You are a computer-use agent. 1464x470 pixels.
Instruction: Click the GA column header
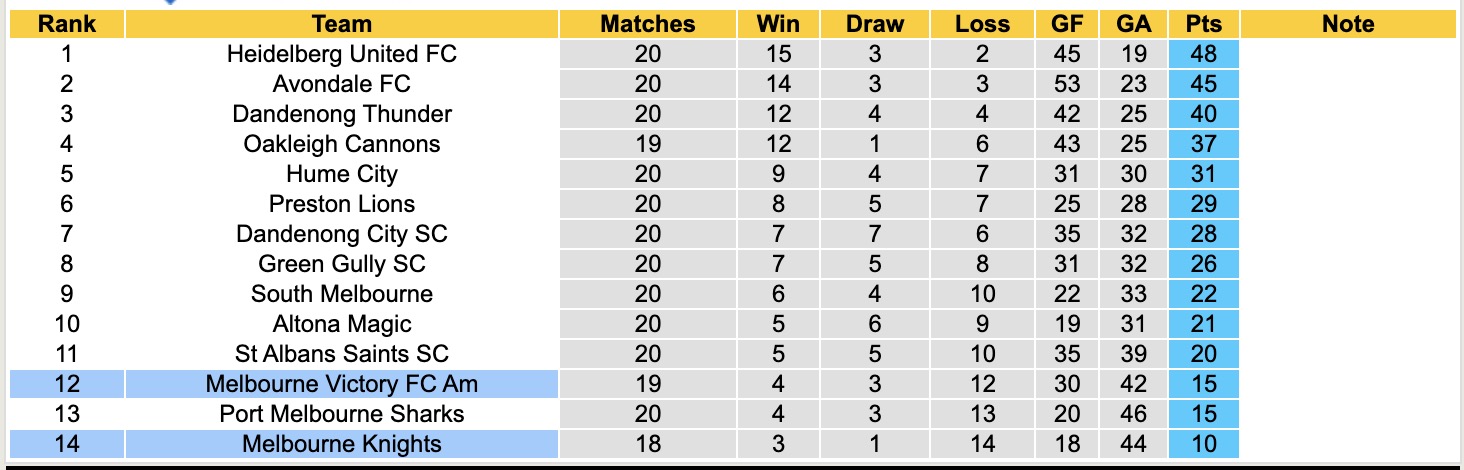click(x=1133, y=24)
